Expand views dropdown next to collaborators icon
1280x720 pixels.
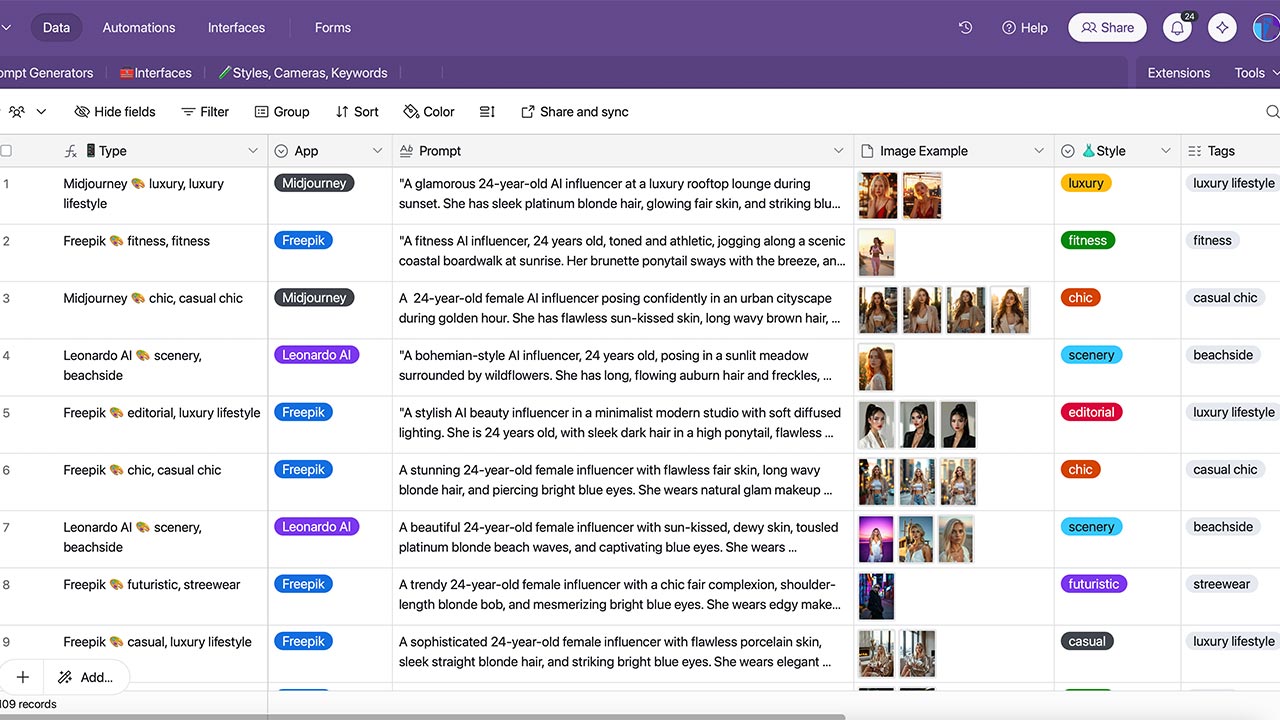coord(41,112)
